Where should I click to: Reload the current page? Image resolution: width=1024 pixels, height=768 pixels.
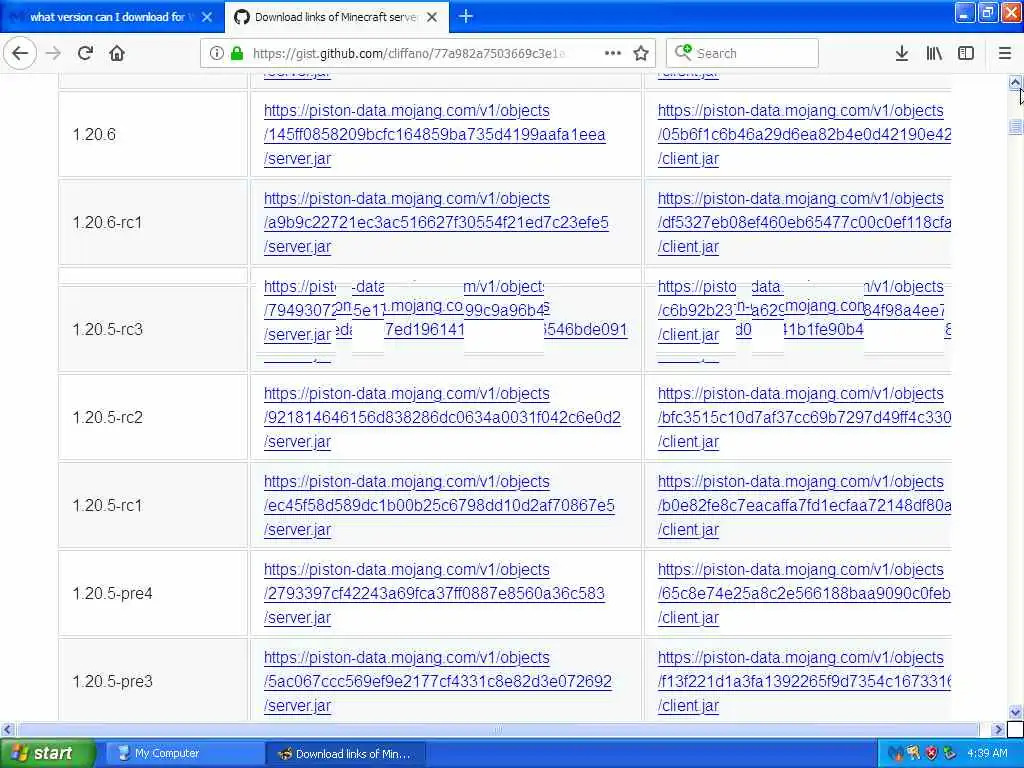(x=86, y=53)
